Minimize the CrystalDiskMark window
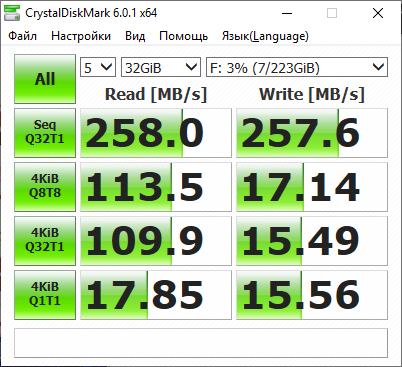 pyautogui.click(x=287, y=13)
